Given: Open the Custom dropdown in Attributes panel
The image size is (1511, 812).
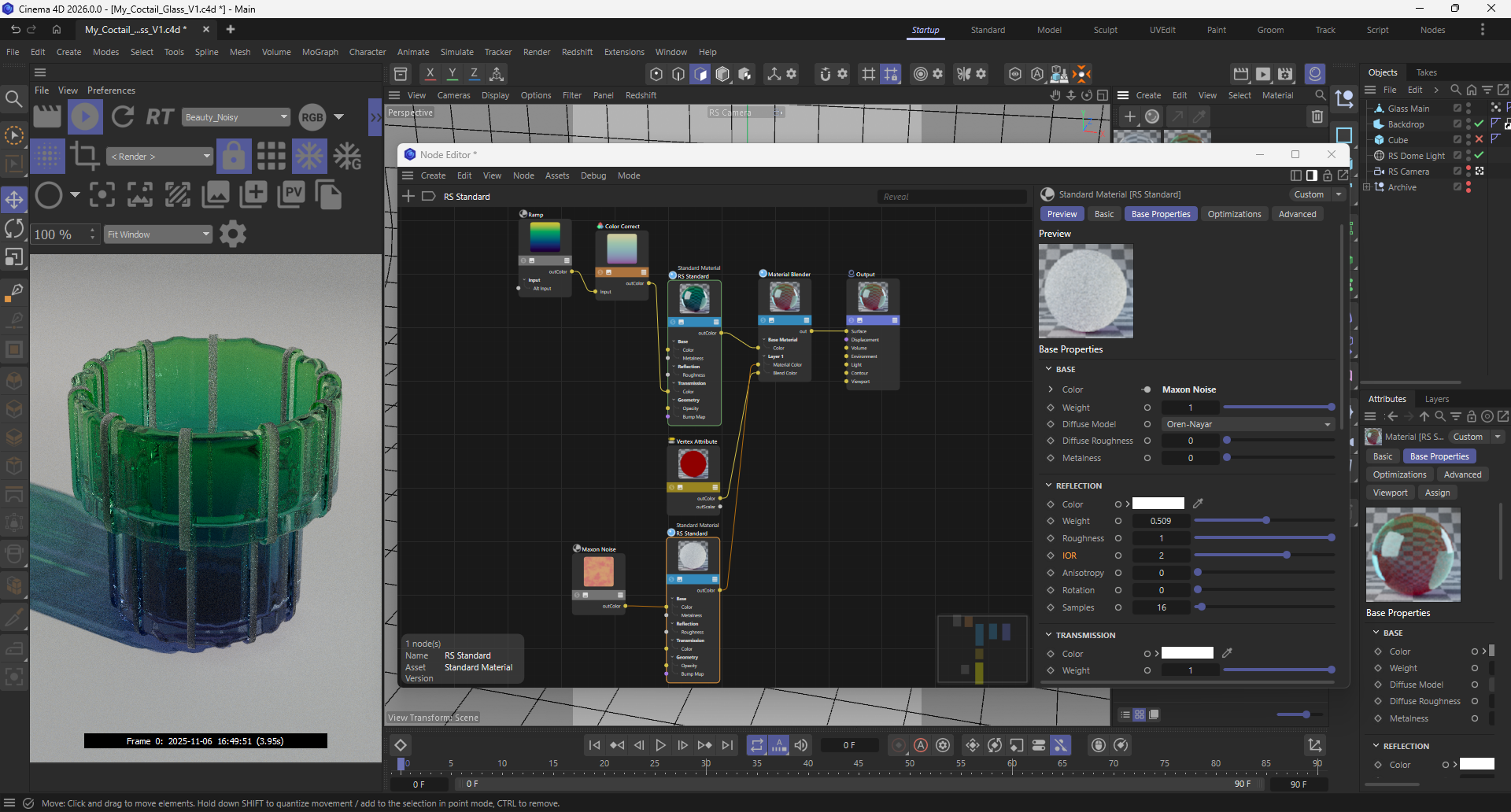Looking at the screenshot, I should pos(1476,437).
